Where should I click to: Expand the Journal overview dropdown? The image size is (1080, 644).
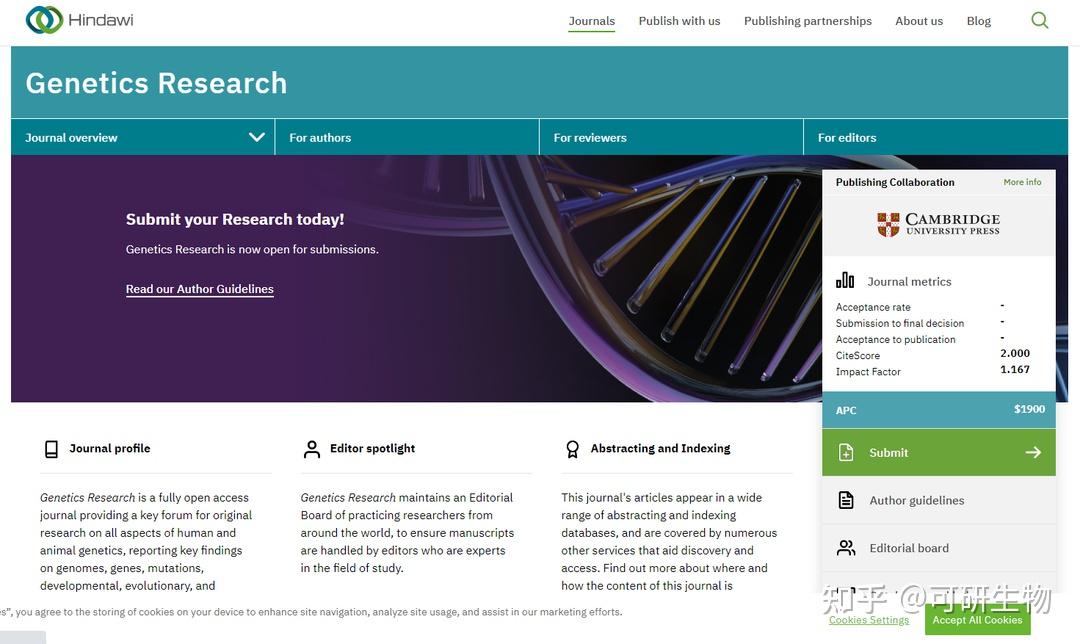click(x=256, y=136)
